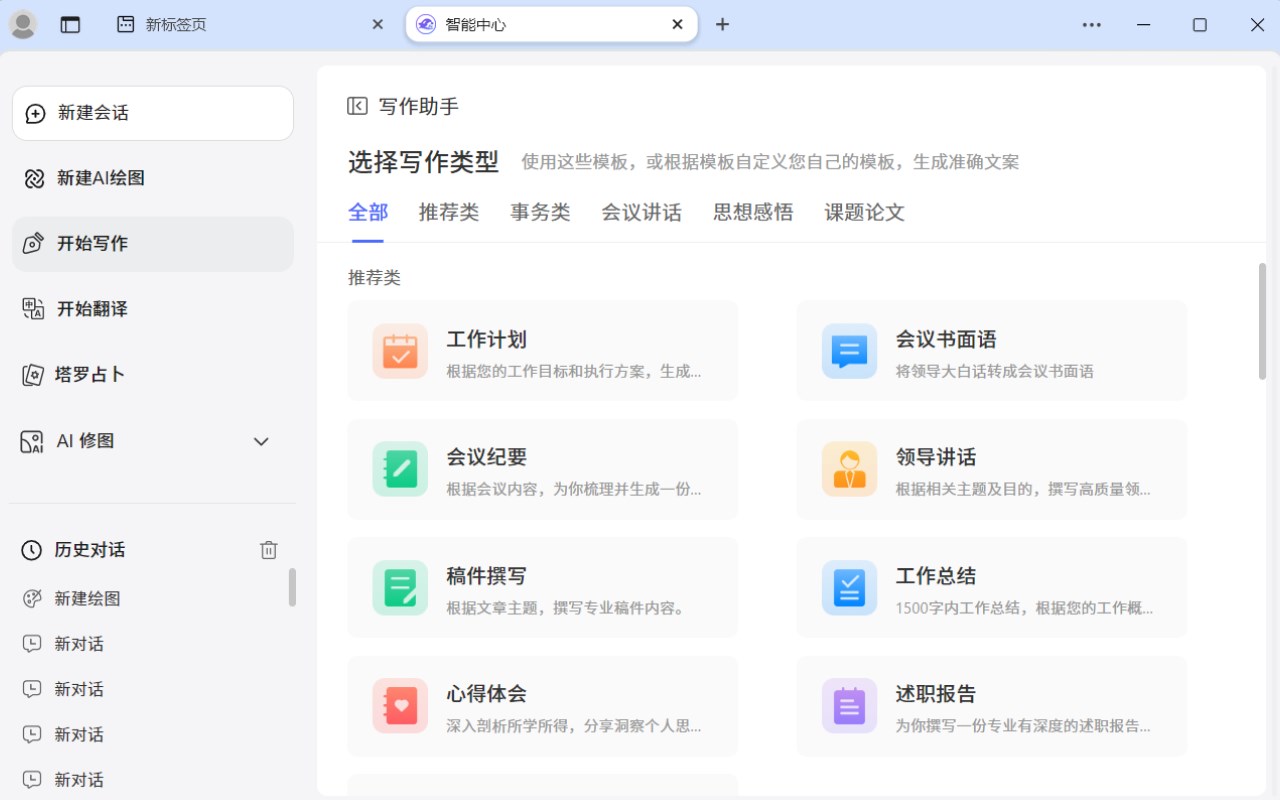Open the 思想感悟 tab

point(753,212)
